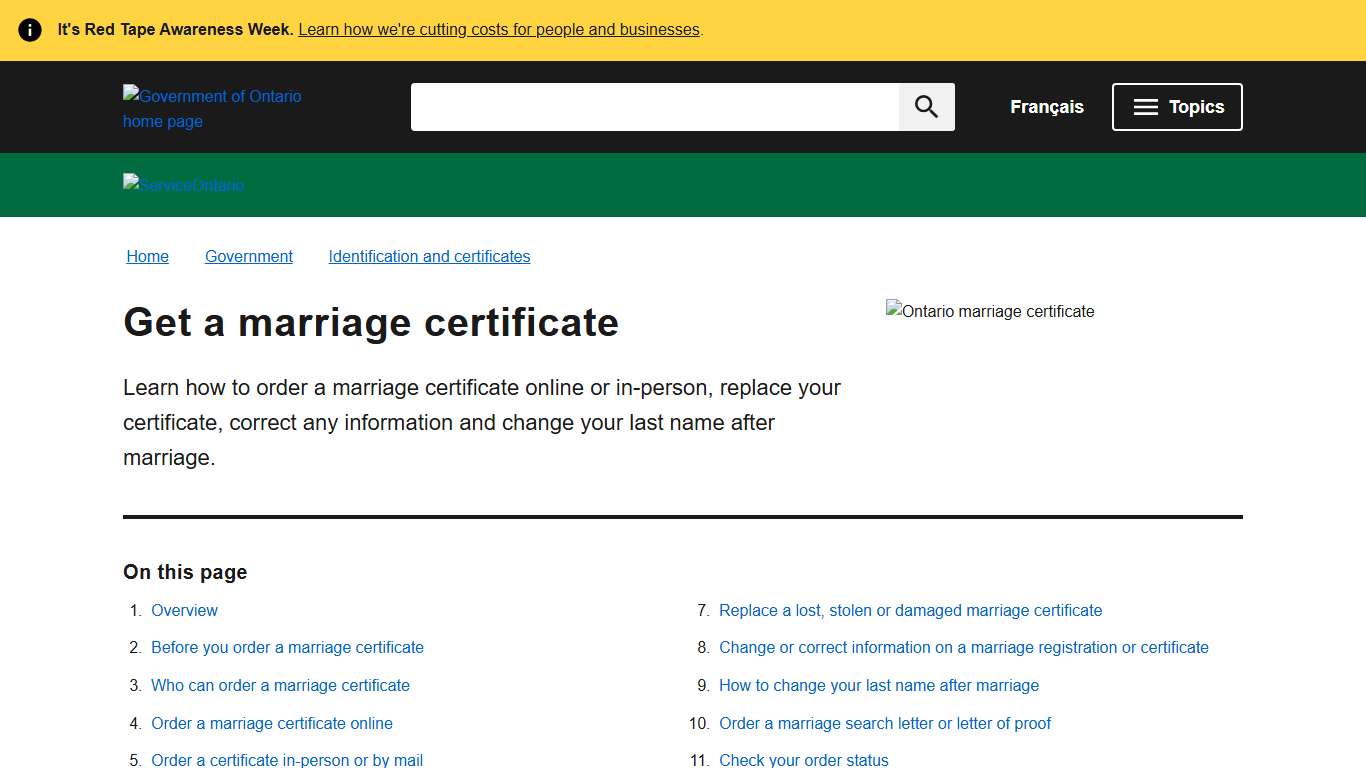This screenshot has height=768, width=1366.
Task: Open the ServiceOntario home page via its logo
Action: click(183, 185)
